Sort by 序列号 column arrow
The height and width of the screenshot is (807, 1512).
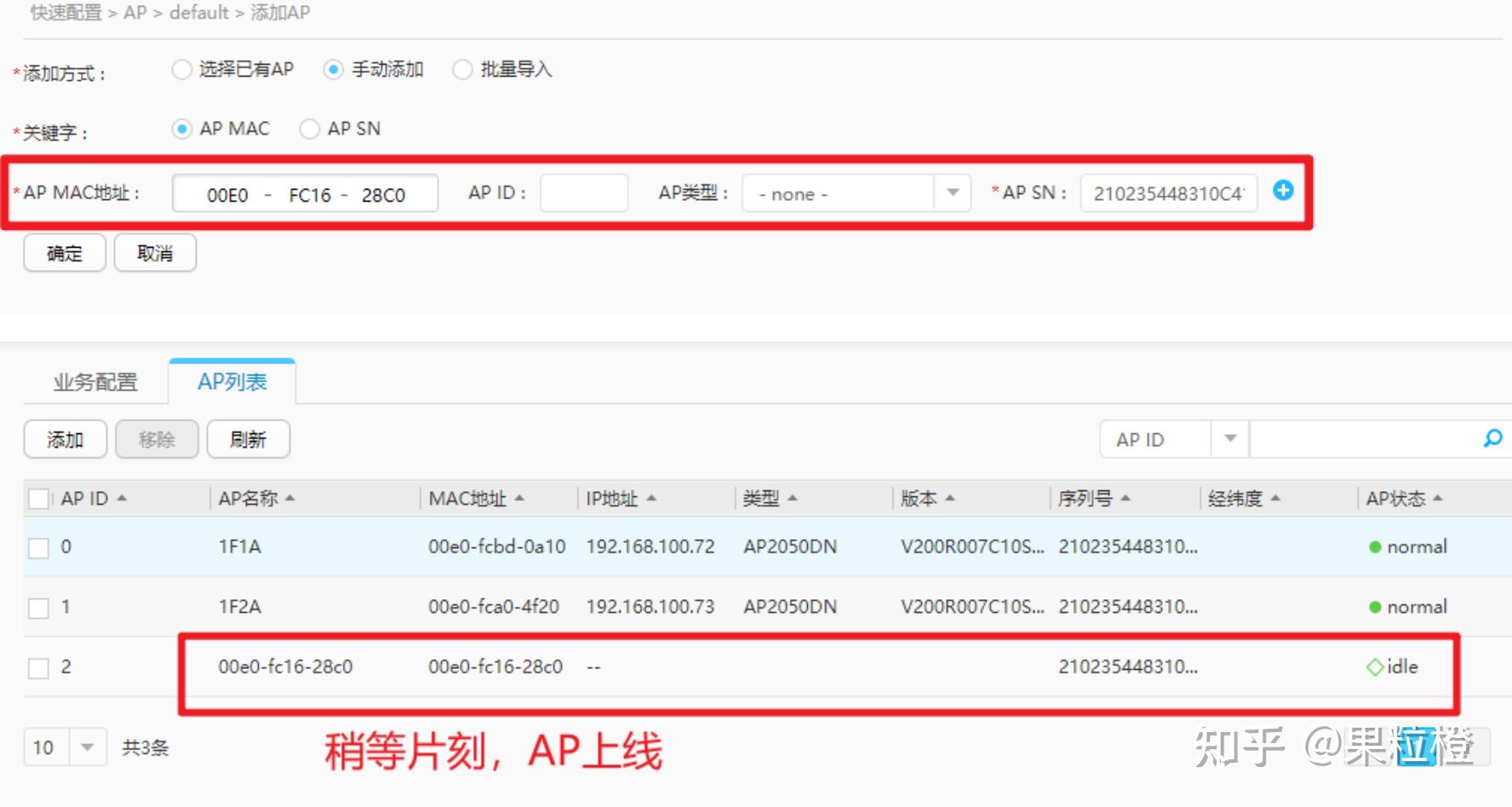[x=1125, y=498]
